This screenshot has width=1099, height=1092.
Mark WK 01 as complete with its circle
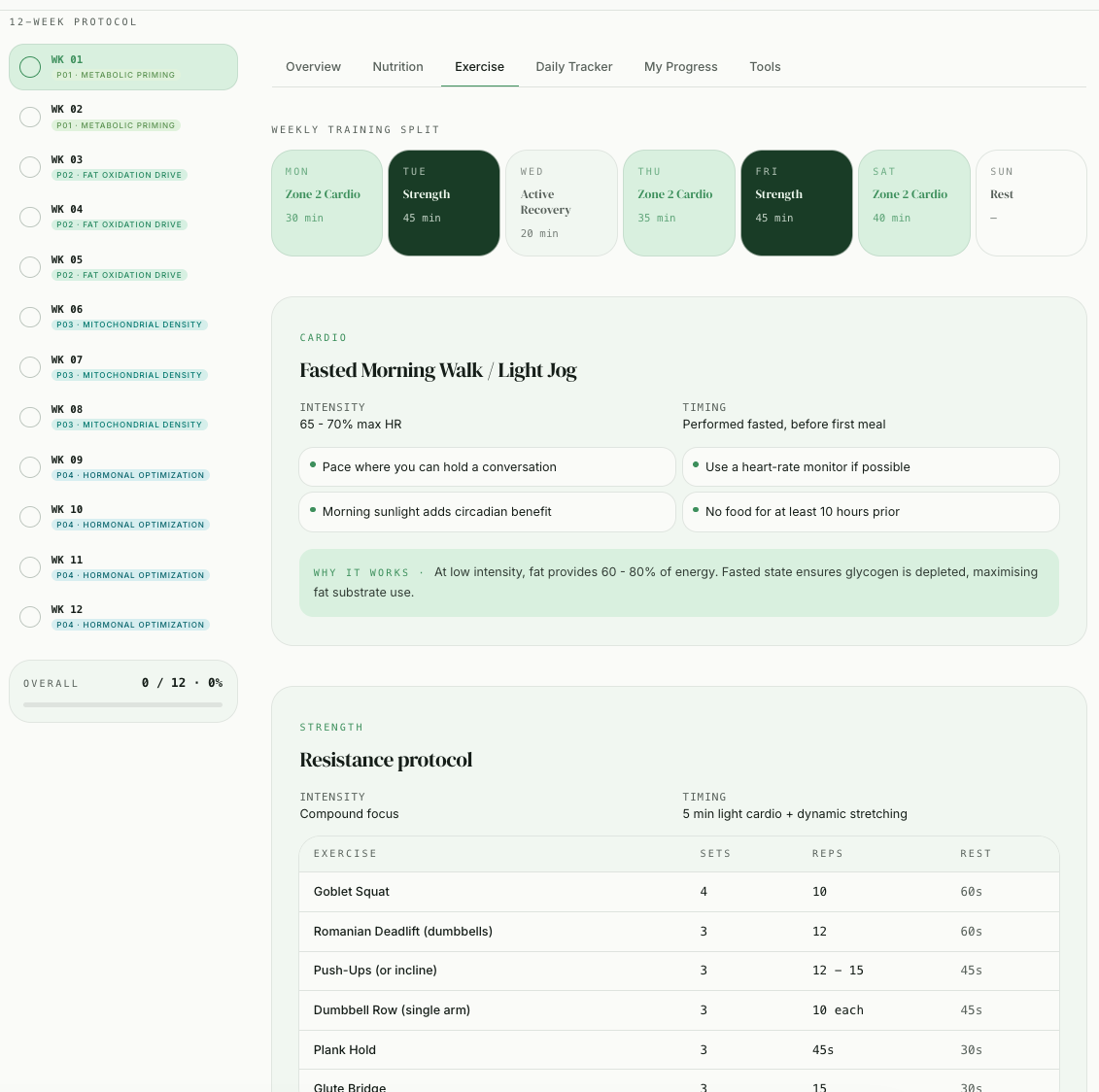[x=30, y=67]
